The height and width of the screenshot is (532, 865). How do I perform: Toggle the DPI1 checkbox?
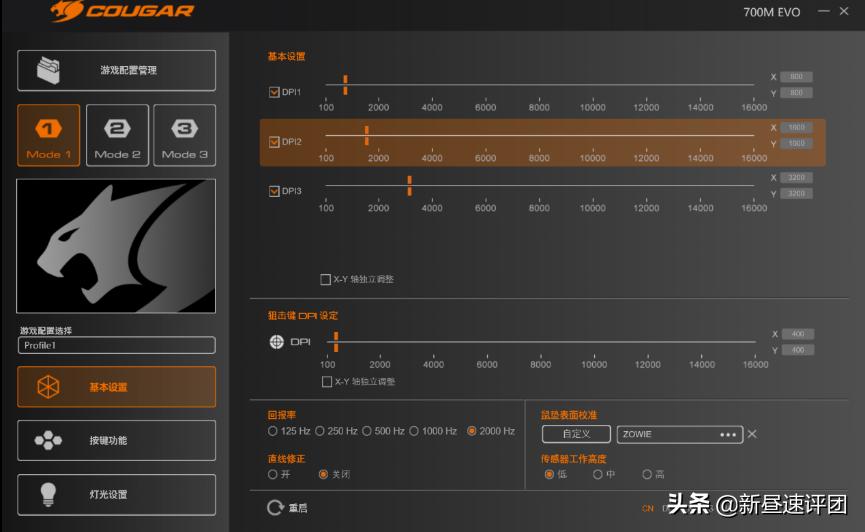coord(274,92)
